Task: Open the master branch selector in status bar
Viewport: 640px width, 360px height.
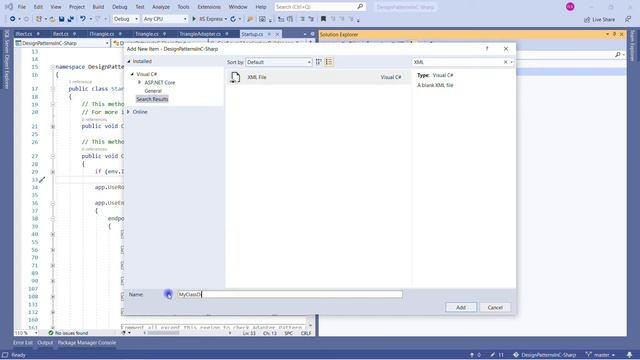Action: pos(600,355)
